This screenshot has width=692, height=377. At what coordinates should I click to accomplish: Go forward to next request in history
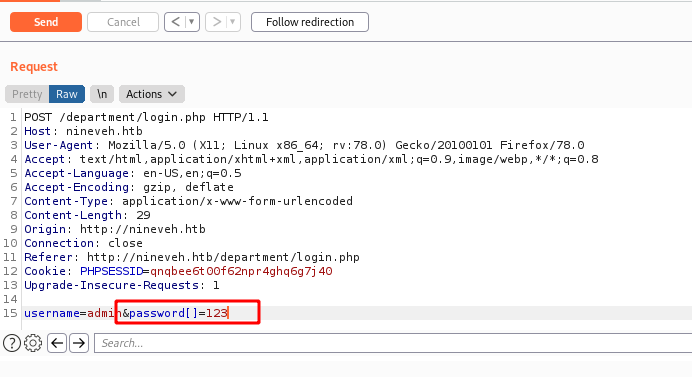click(217, 22)
